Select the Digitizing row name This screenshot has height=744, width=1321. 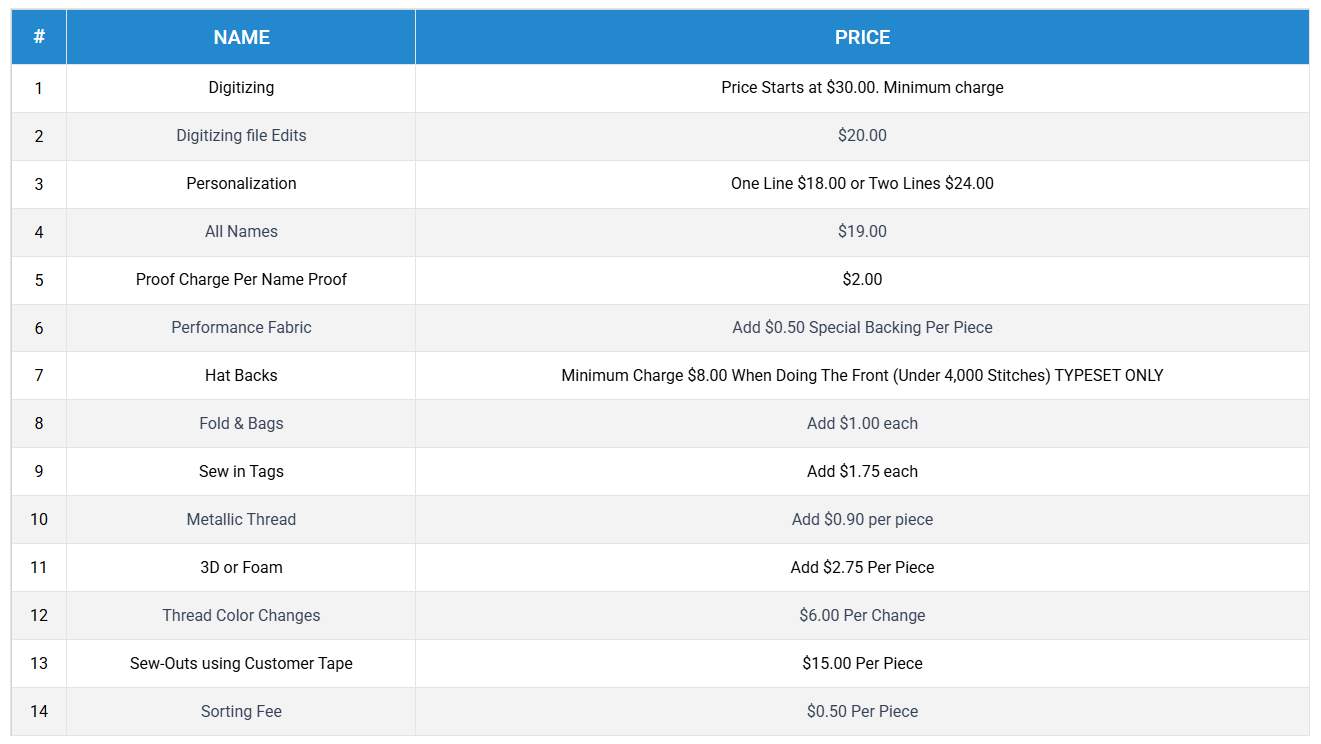click(241, 88)
